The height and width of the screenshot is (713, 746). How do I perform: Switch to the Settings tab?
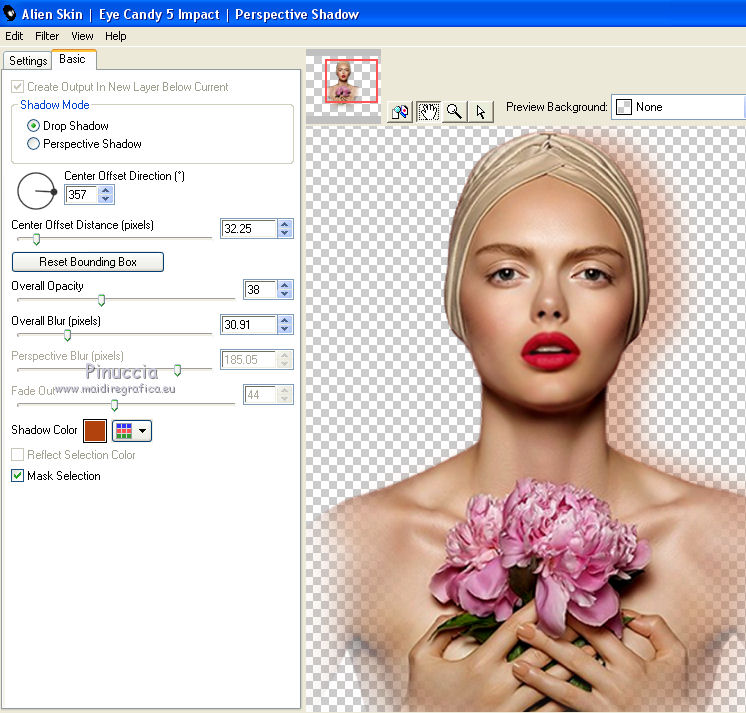[28, 61]
